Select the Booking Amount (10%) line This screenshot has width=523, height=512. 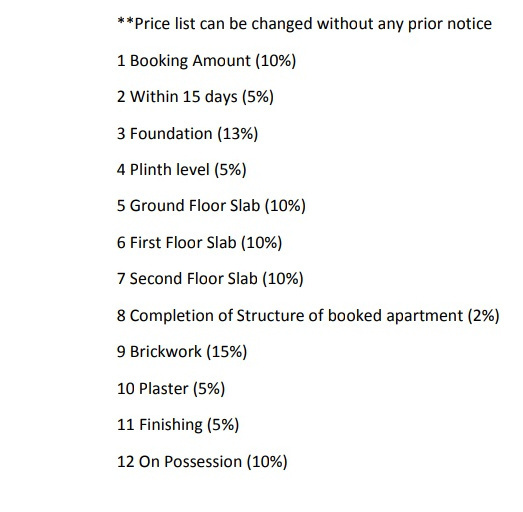click(x=206, y=61)
